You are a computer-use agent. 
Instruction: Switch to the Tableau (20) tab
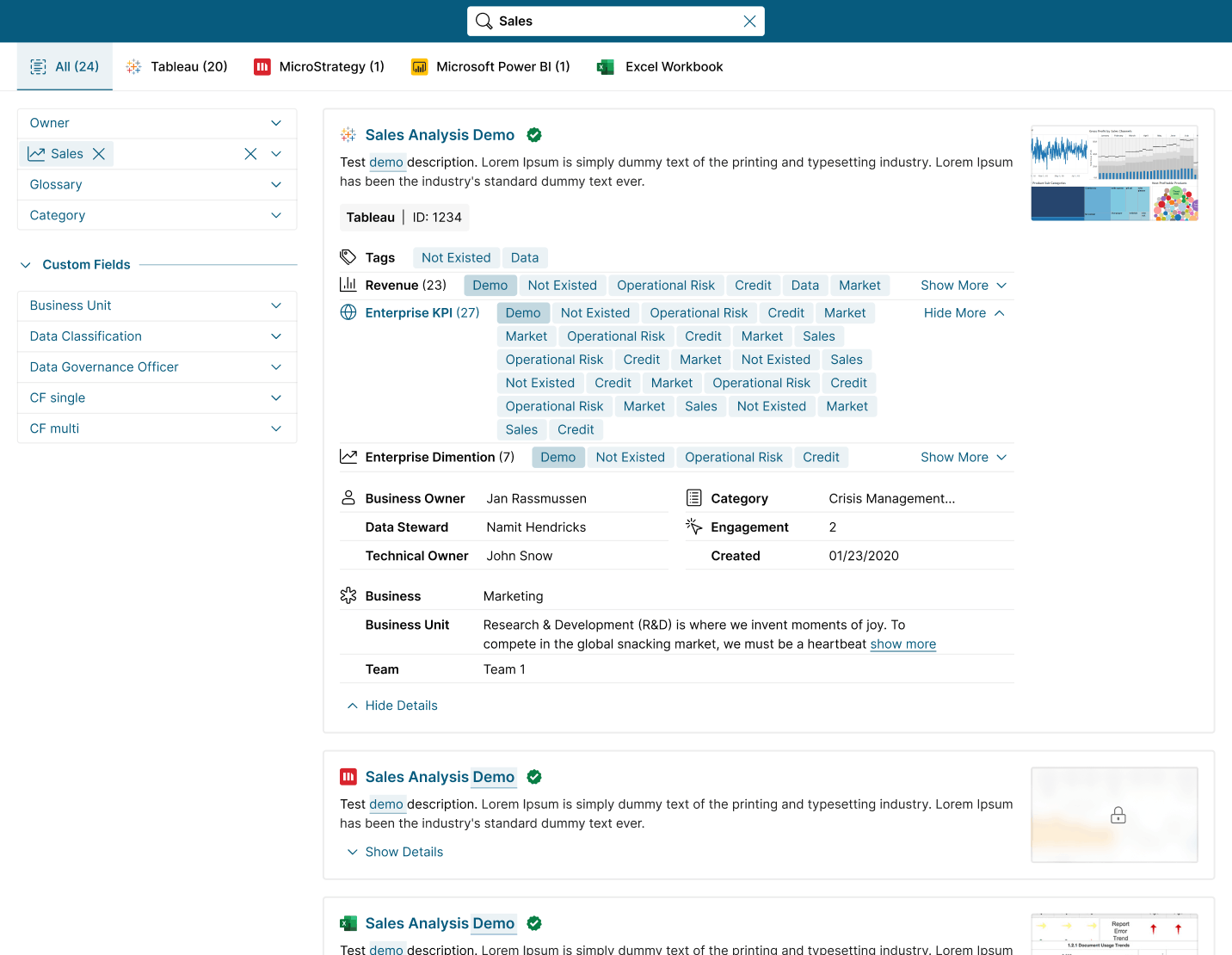(176, 66)
